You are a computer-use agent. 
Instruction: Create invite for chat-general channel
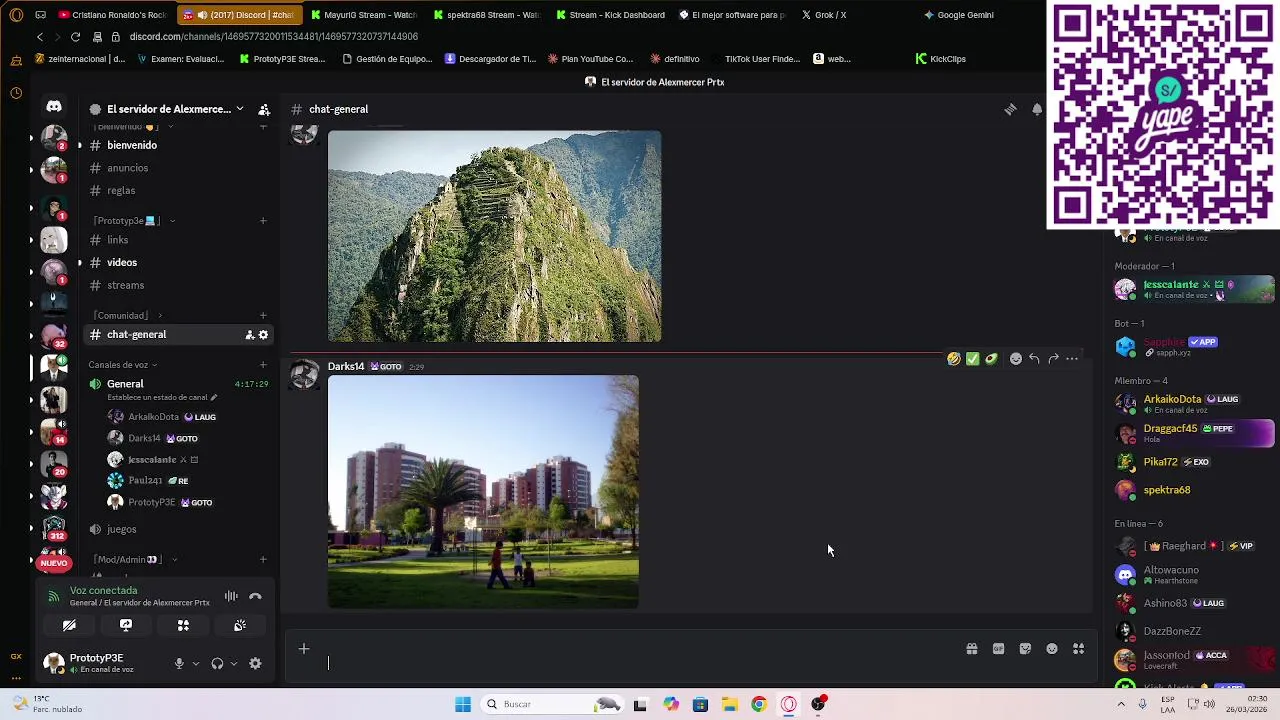pos(249,335)
